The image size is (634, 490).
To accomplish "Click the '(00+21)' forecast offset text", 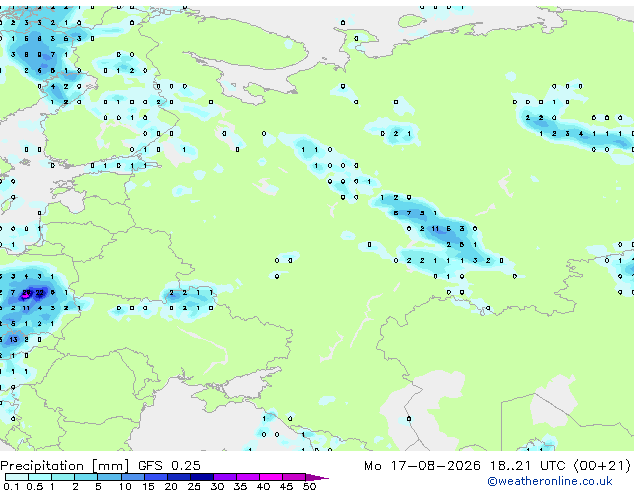I will [x=602, y=466].
